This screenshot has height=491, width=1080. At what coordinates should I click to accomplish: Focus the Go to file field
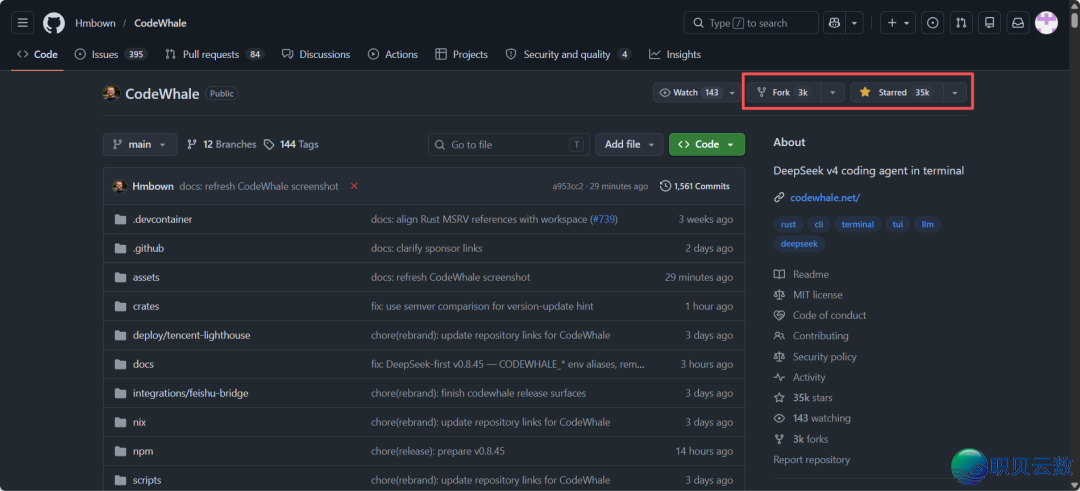point(508,145)
